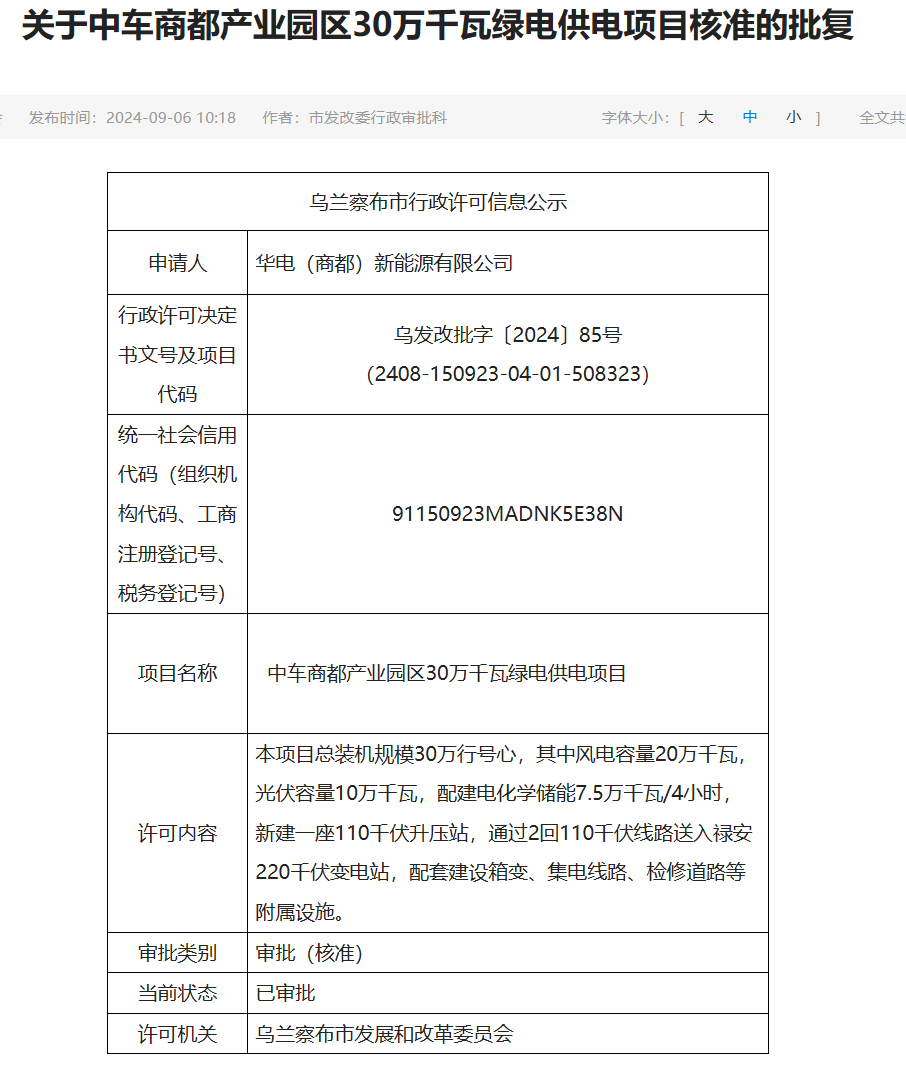This screenshot has height=1066, width=906.
Task: Click the 项目名称 row label
Action: pos(177,673)
